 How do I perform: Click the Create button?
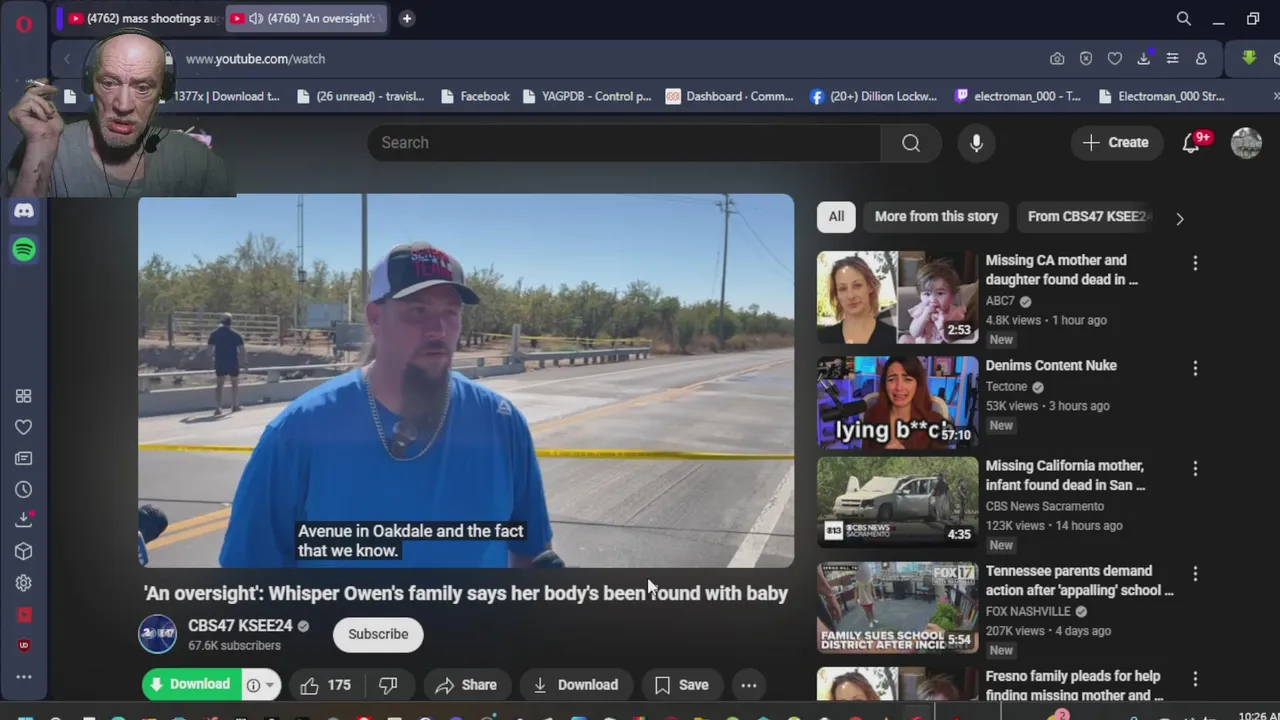tap(1115, 143)
